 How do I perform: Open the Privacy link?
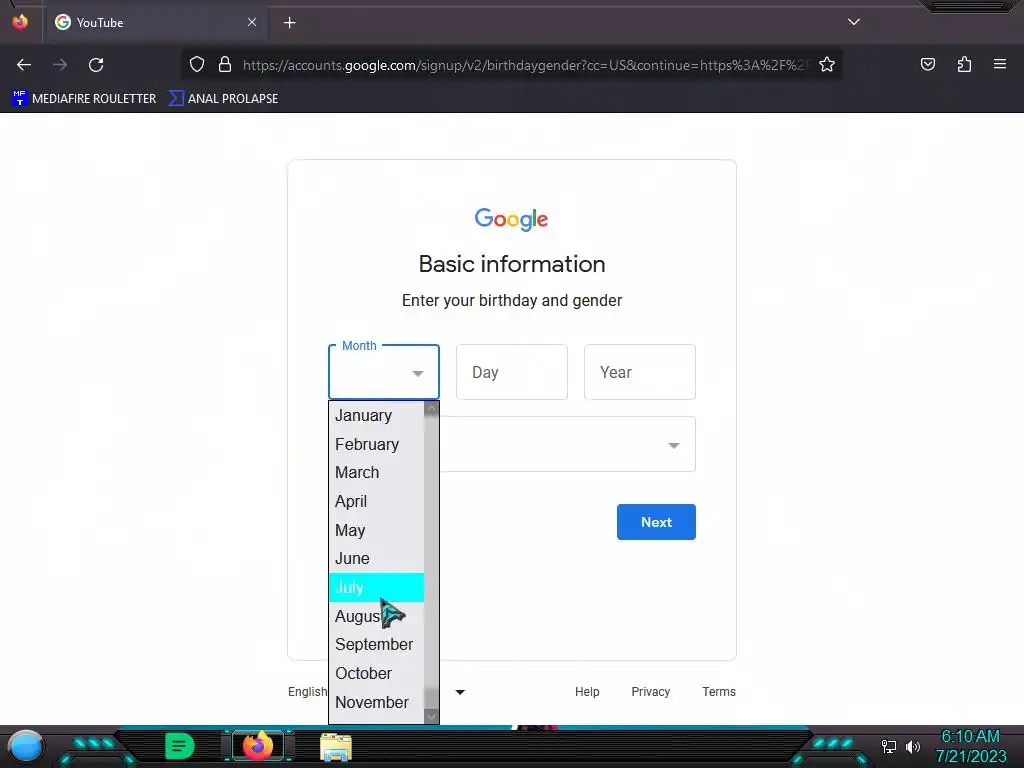[x=650, y=692]
